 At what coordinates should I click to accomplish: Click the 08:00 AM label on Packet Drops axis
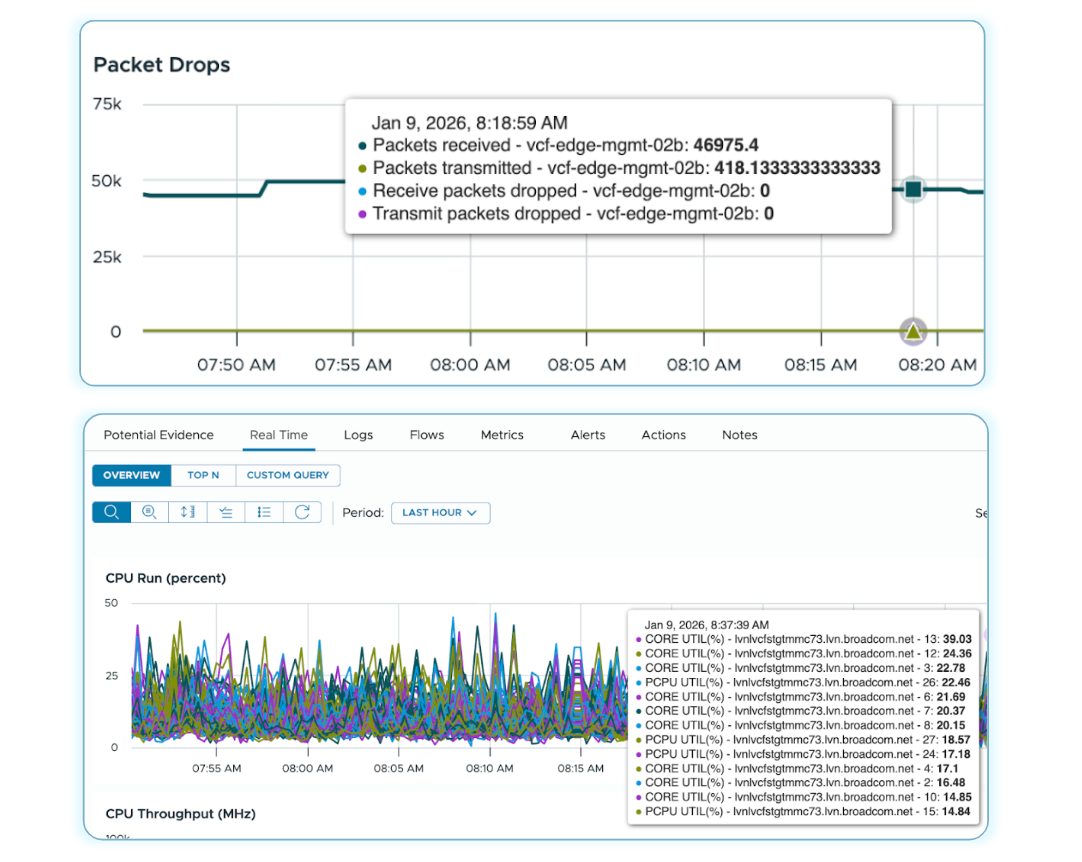pos(470,364)
